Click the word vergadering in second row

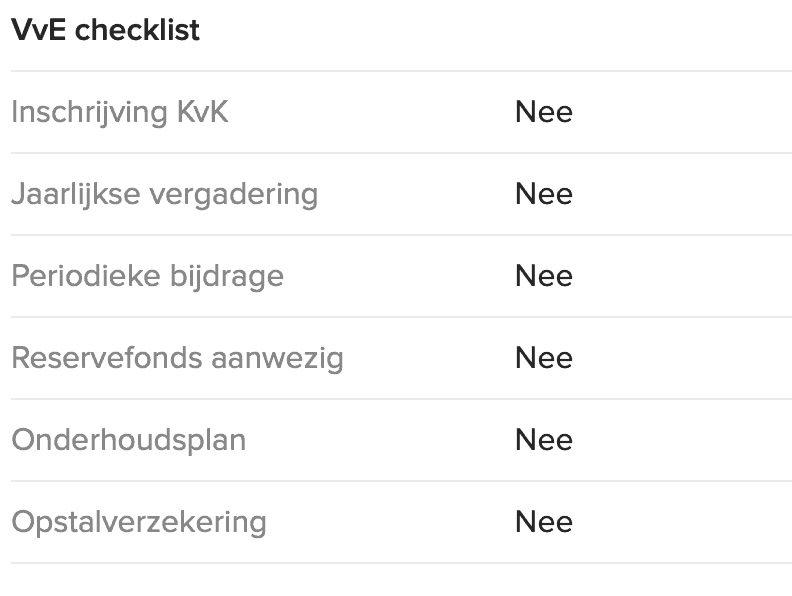[234, 196]
